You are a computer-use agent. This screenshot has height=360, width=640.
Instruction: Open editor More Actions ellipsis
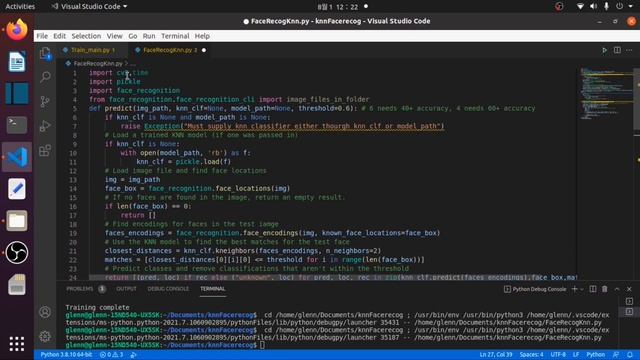click(x=629, y=50)
